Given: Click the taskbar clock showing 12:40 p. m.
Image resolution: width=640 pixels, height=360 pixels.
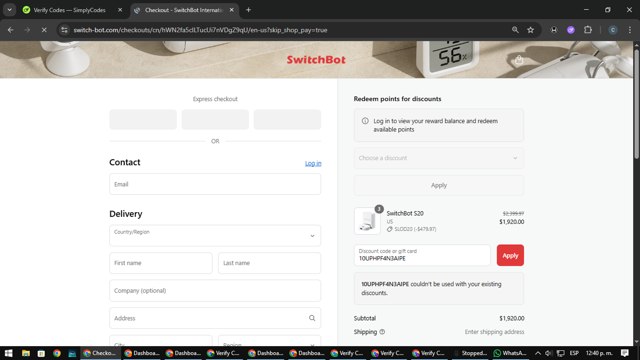Looking at the screenshot, I should tap(599, 353).
